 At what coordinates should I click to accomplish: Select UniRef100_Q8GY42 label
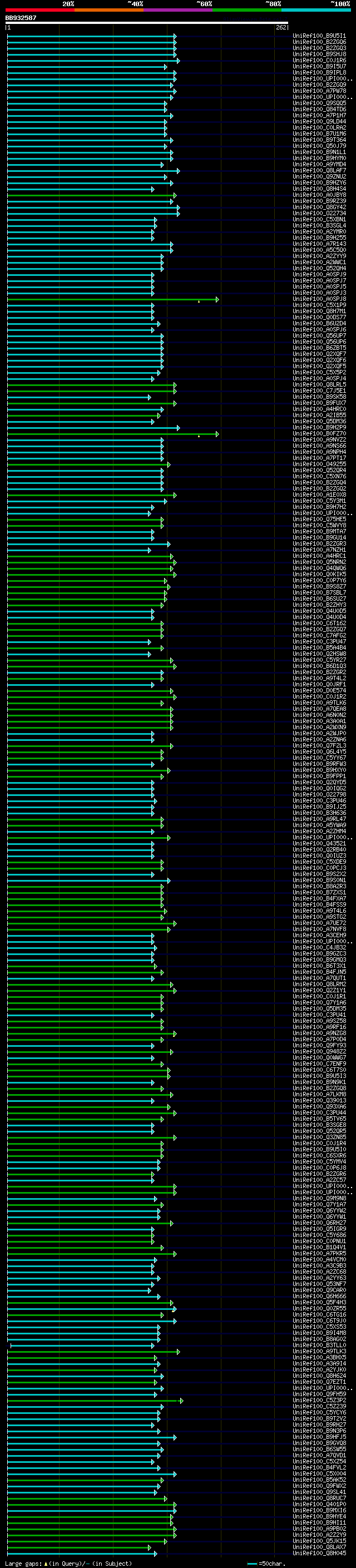(x=319, y=207)
